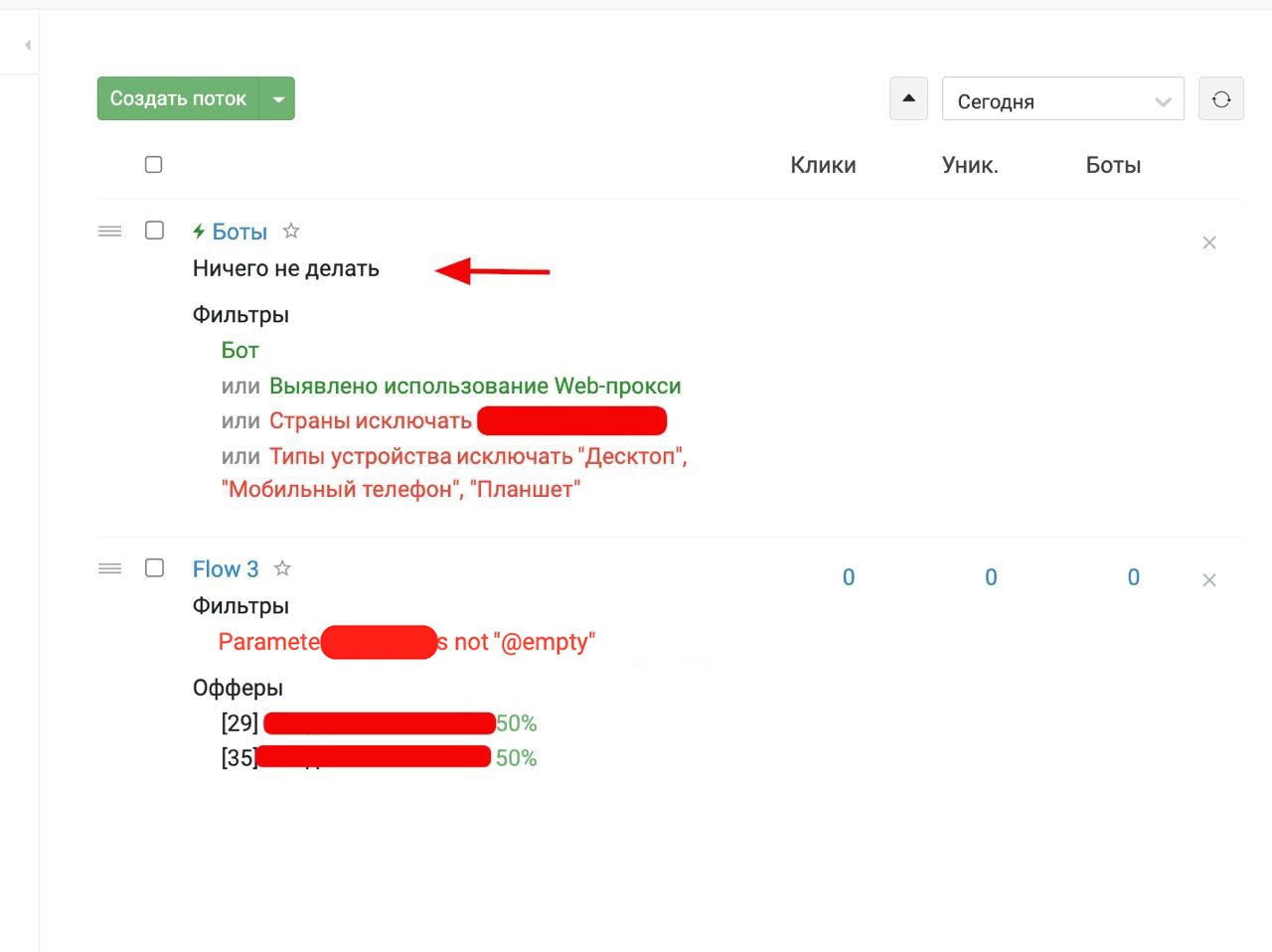Grab the drag handle of Flow 3
Screen dimensions: 1272x952
[110, 568]
